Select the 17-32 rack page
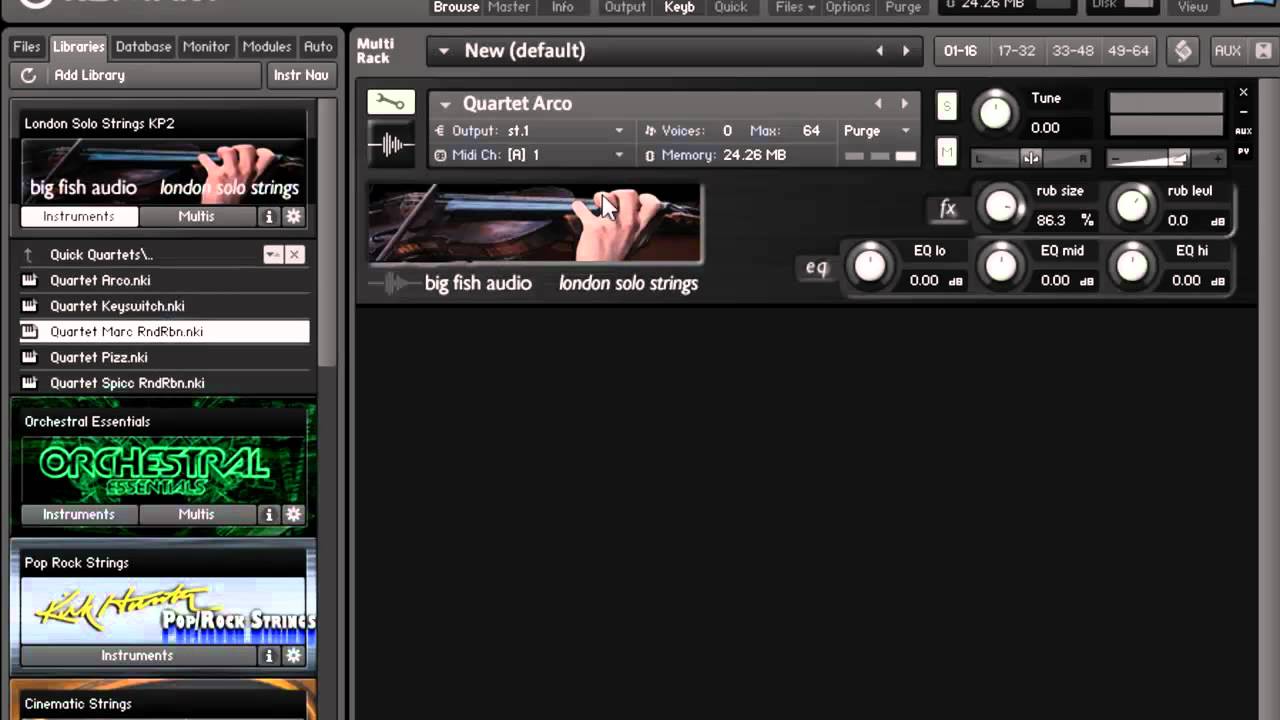The height and width of the screenshot is (720, 1280). (1016, 51)
